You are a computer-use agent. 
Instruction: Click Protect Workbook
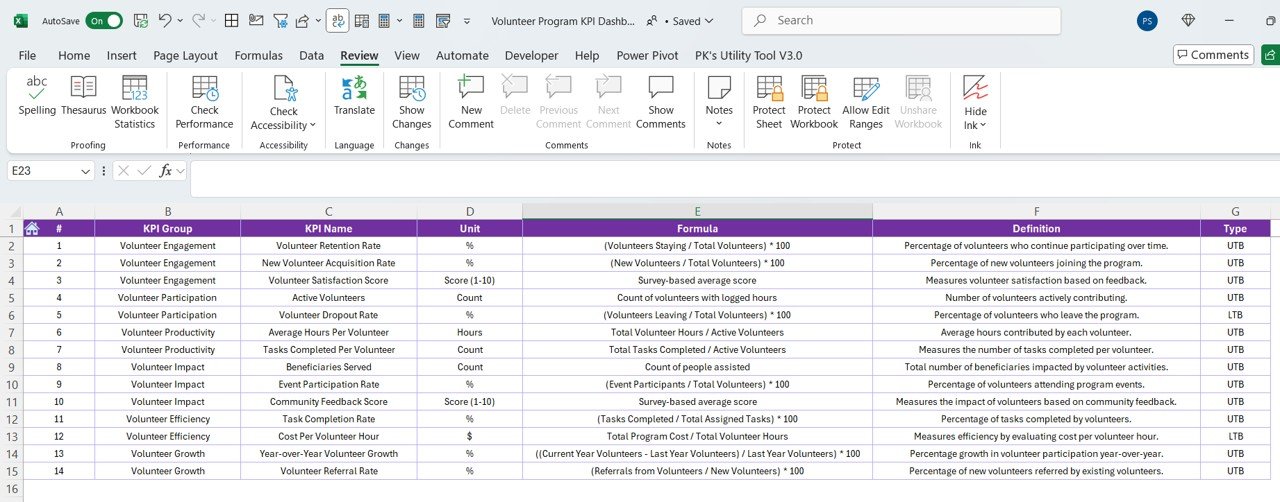tap(814, 102)
